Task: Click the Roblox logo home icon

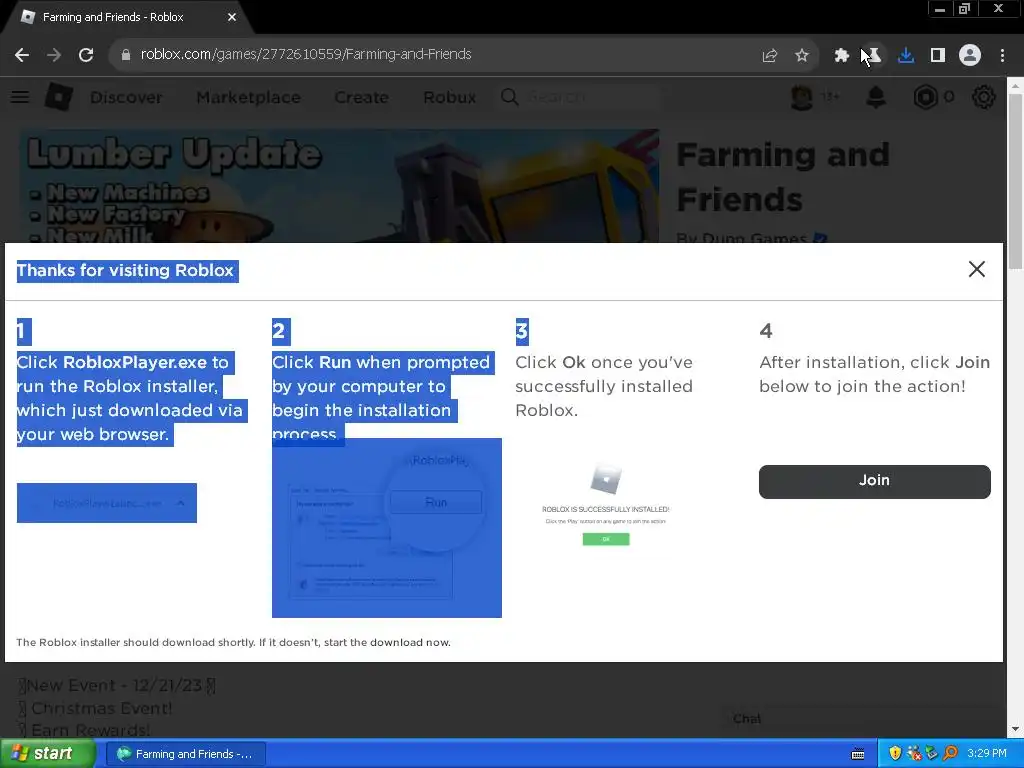Action: (x=59, y=97)
